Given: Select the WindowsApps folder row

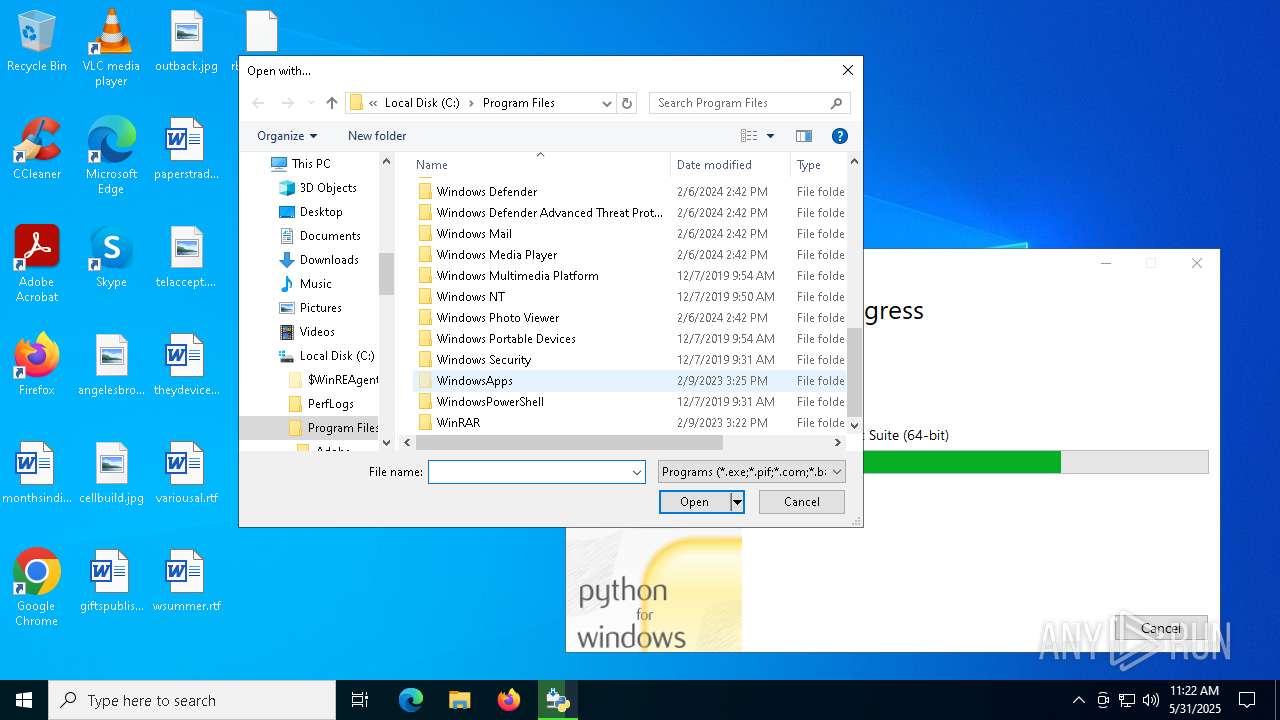Looking at the screenshot, I should point(629,381).
